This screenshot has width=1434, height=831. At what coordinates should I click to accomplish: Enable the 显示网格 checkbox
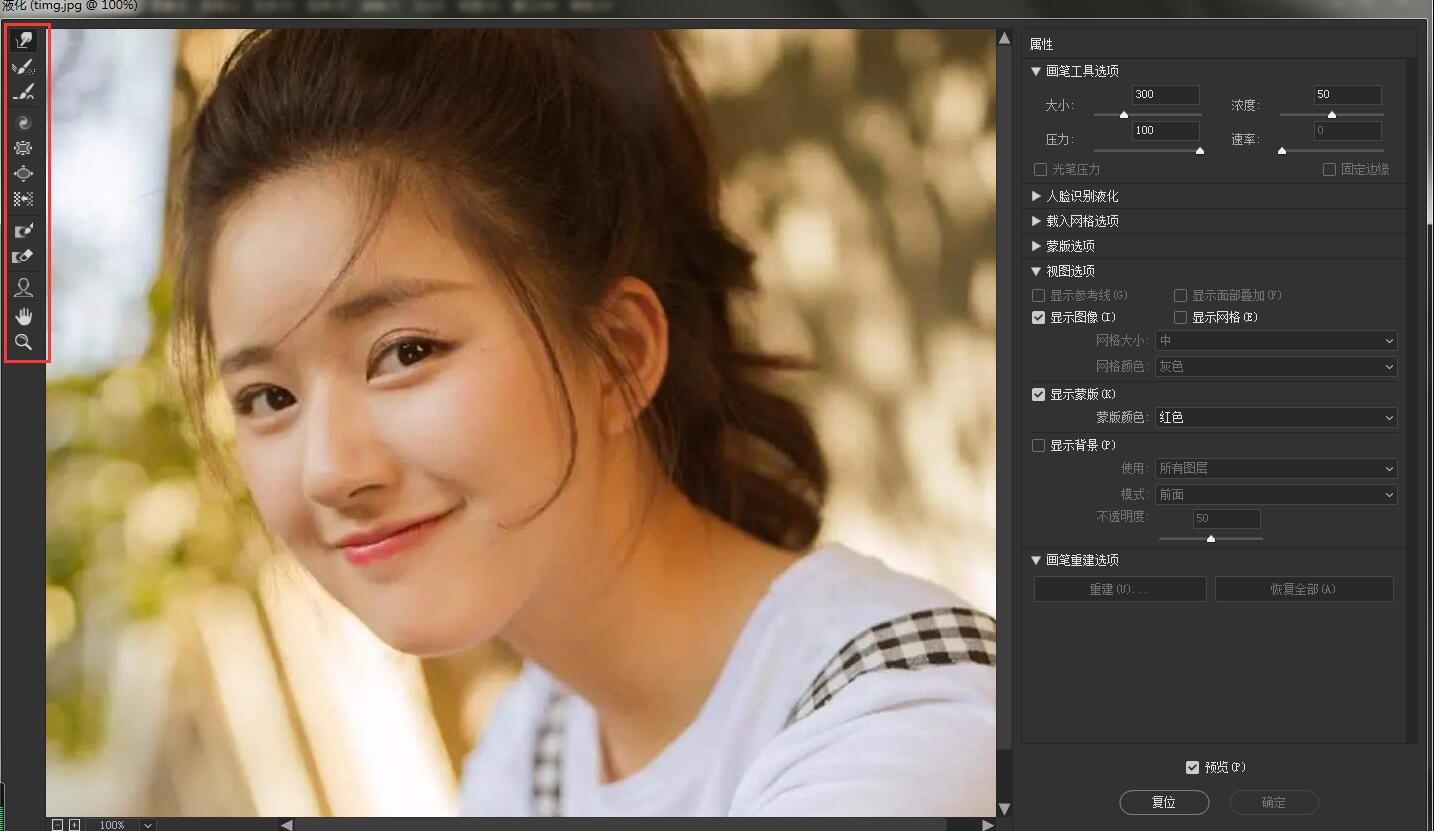click(1180, 317)
